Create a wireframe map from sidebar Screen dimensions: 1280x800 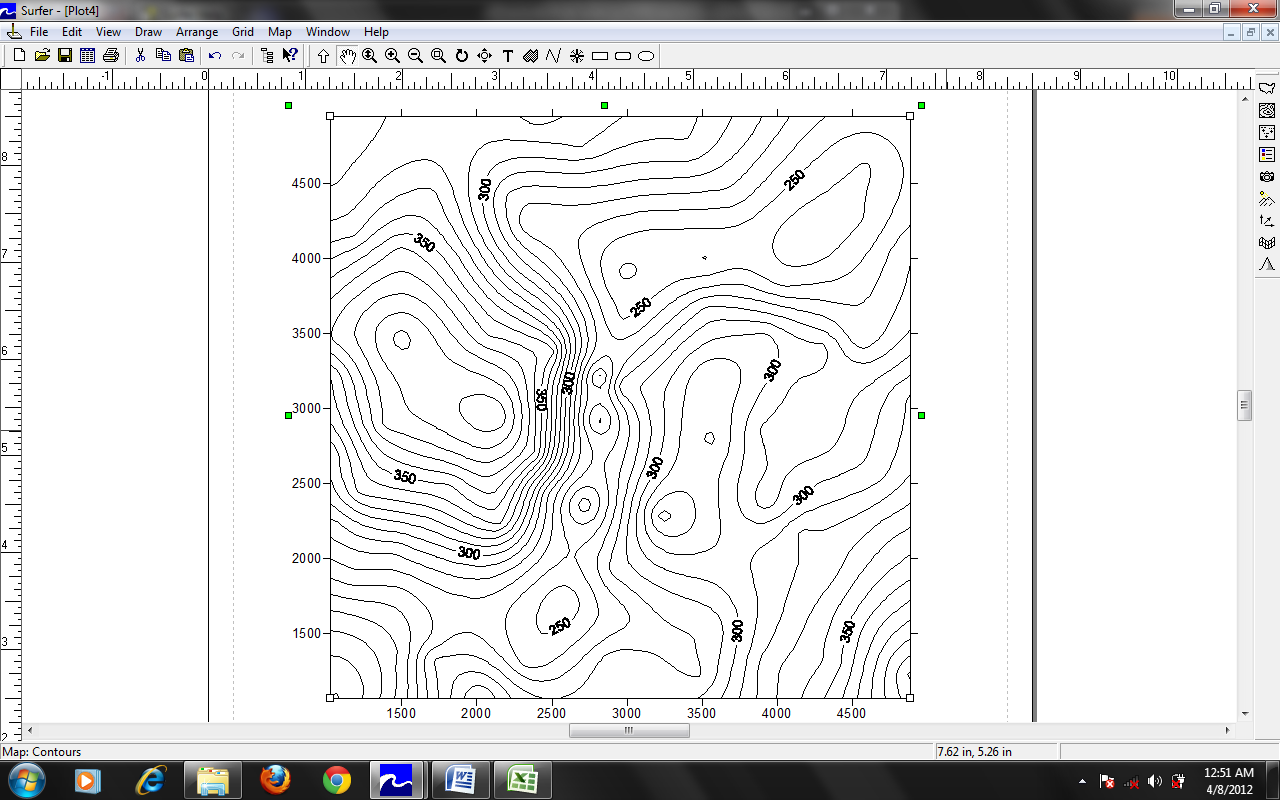click(1267, 242)
